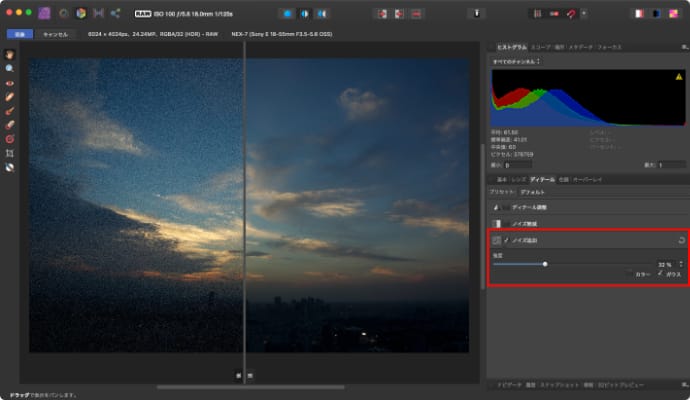Select the View (hand) tool
This screenshot has height=400, width=690.
10,53
